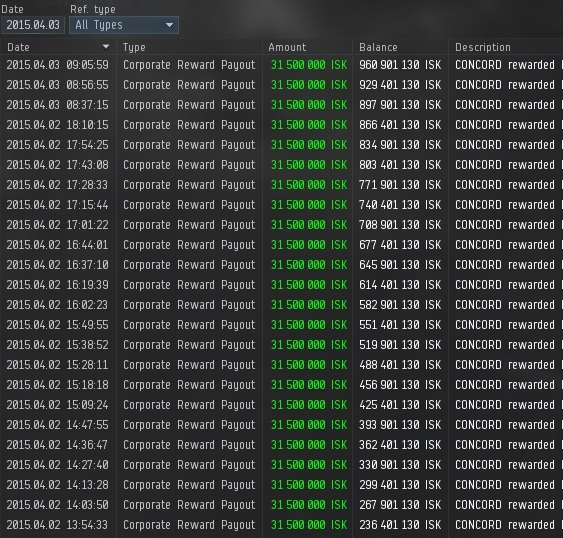Select the row with balance 299 401 130 ISK
The width and height of the screenshot is (563, 538).
[282, 485]
